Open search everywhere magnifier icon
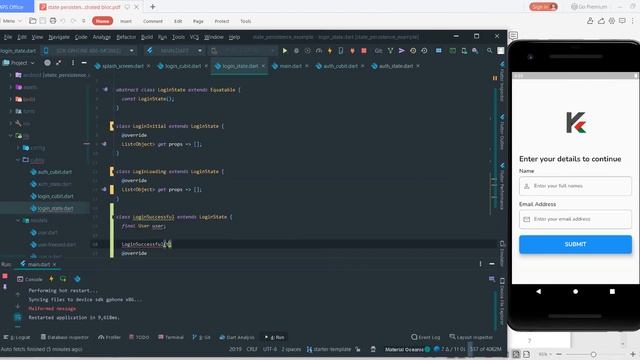 [489, 51]
